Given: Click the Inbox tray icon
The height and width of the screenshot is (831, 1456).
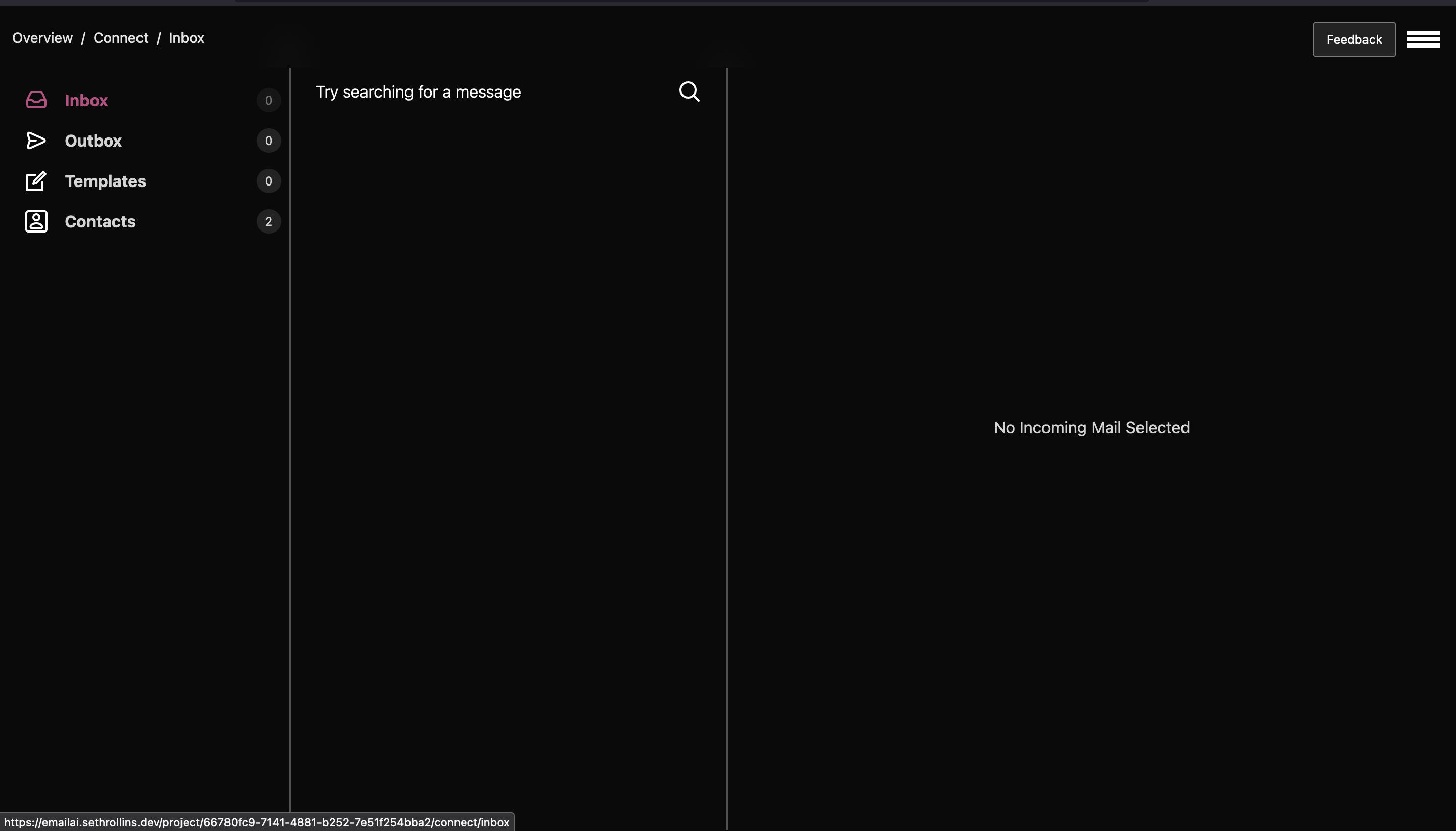Looking at the screenshot, I should [x=36, y=100].
